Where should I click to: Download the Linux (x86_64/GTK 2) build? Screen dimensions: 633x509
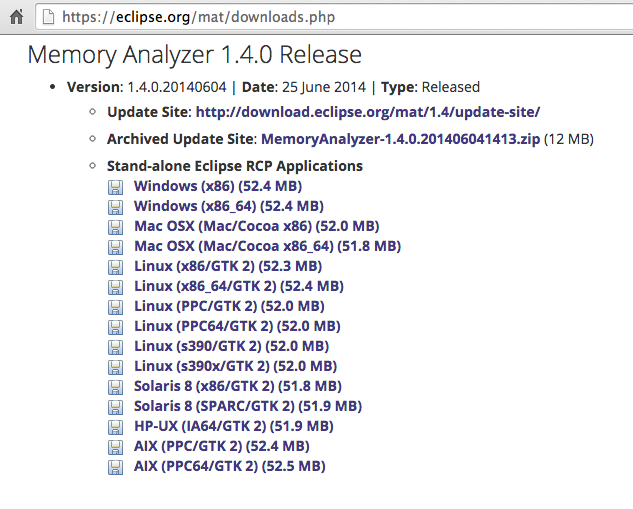click(x=238, y=286)
